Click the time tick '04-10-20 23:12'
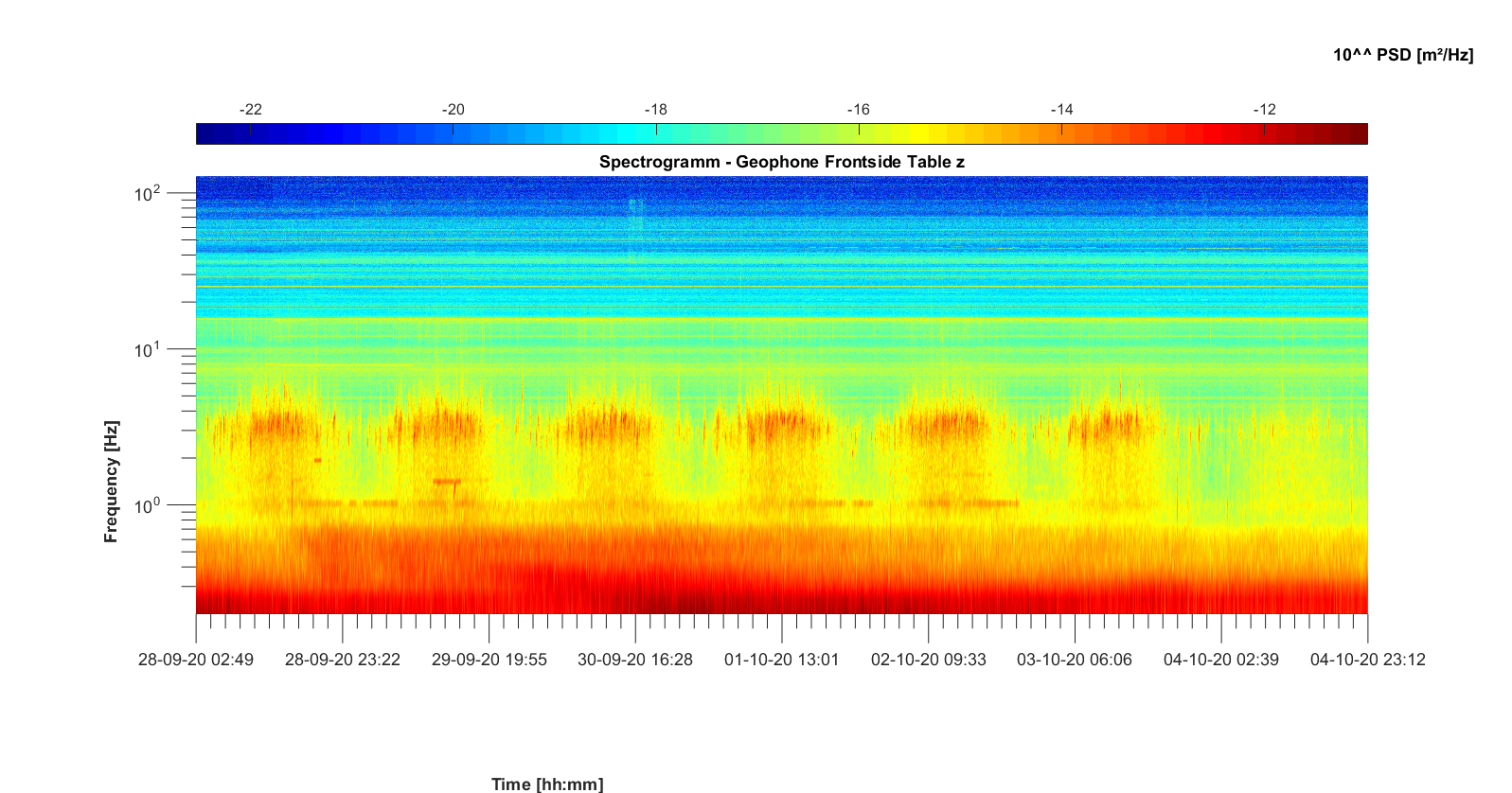Screen dimensions: 1512x793 [x=1368, y=660]
